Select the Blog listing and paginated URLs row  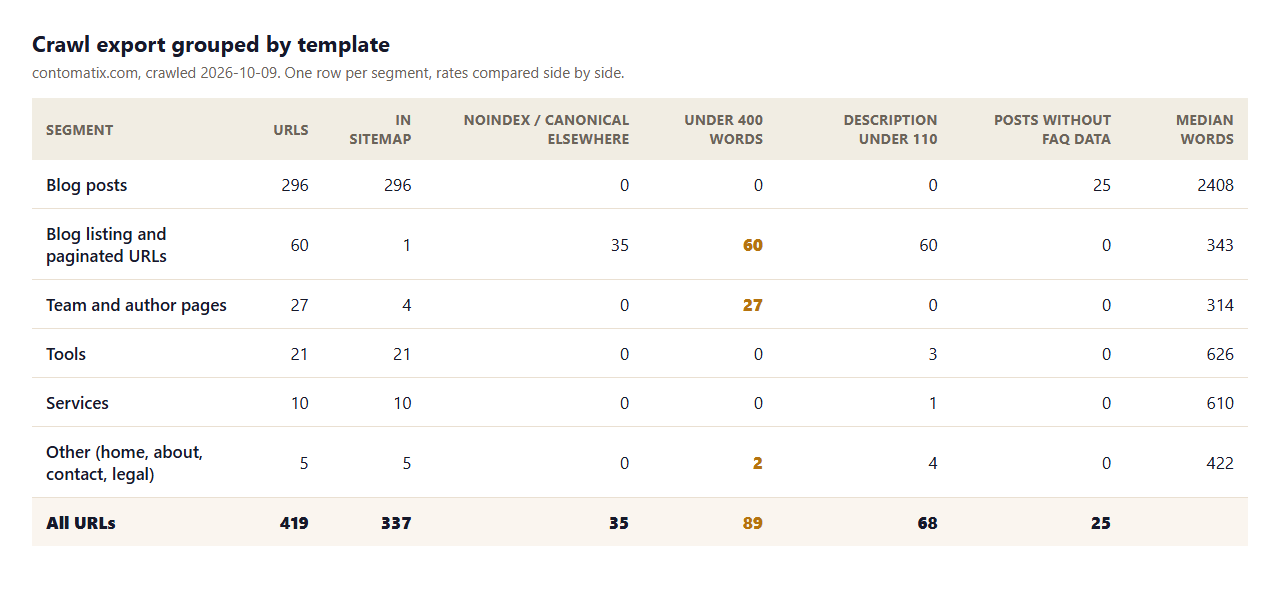(x=640, y=245)
